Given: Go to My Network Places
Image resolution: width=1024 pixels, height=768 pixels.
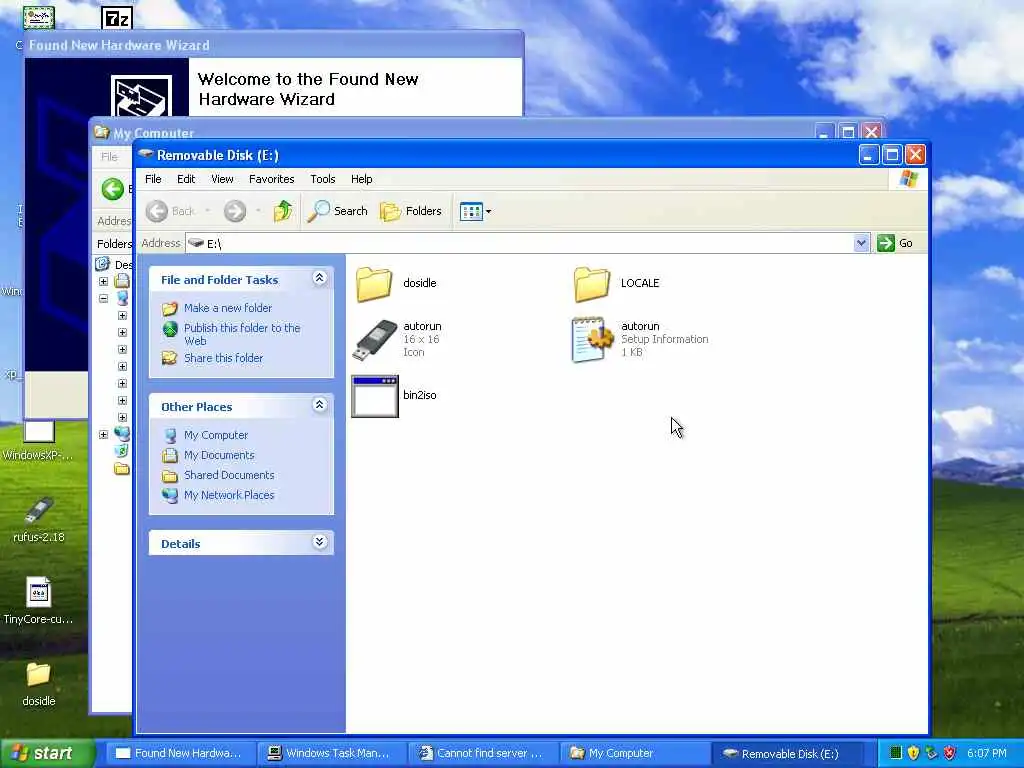Looking at the screenshot, I should tap(229, 495).
